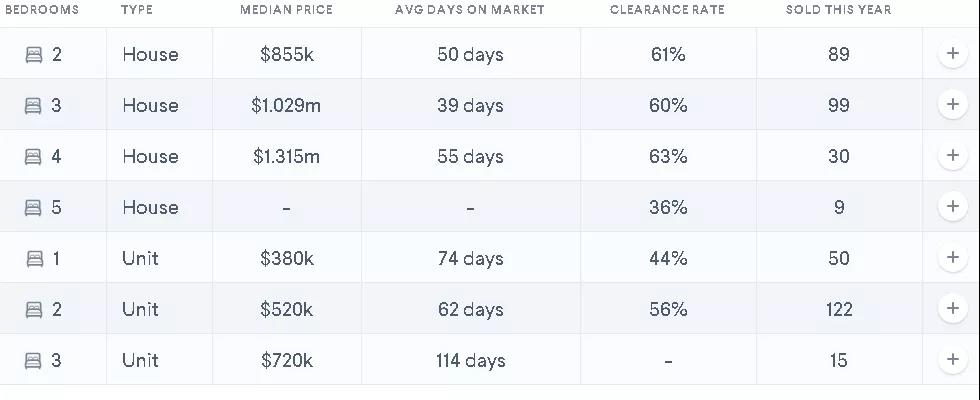
Task: Select the $1.029m median price cell
Action: (286, 105)
